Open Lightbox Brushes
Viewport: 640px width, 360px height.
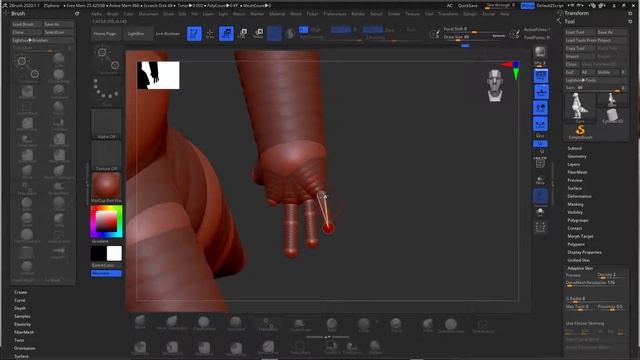(42, 40)
